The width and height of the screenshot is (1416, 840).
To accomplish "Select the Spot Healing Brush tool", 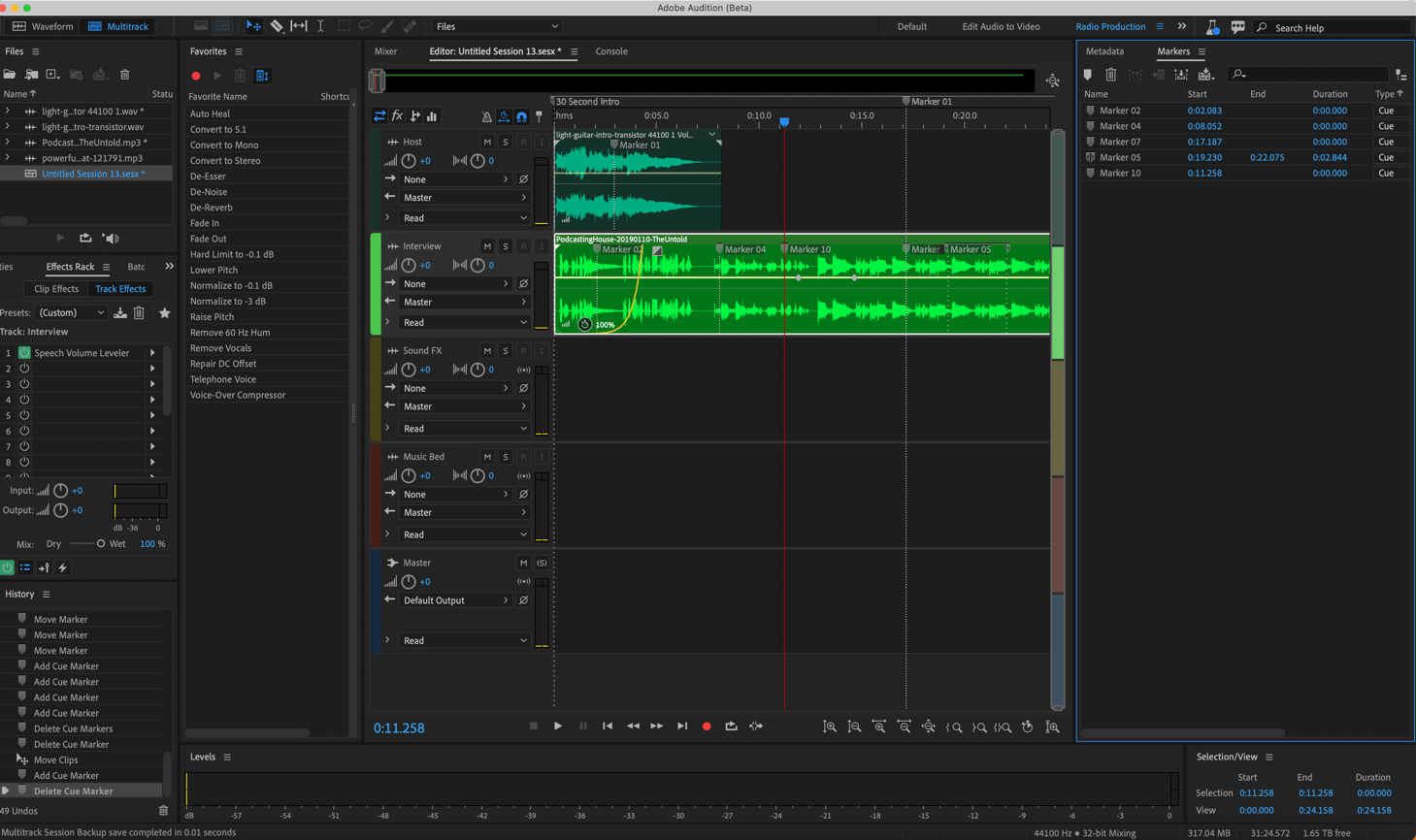I will [410, 26].
